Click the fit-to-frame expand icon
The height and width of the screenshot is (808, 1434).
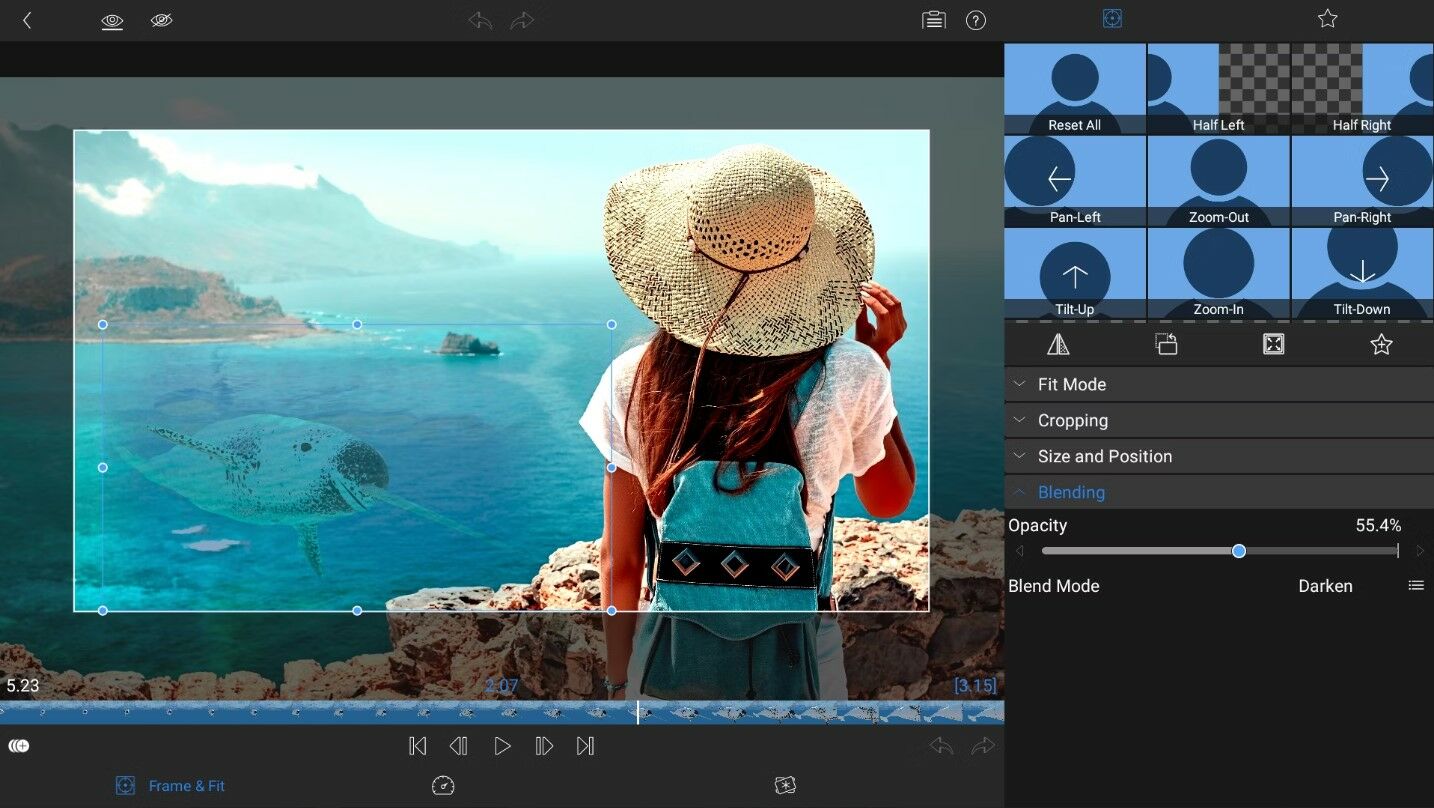point(1273,344)
